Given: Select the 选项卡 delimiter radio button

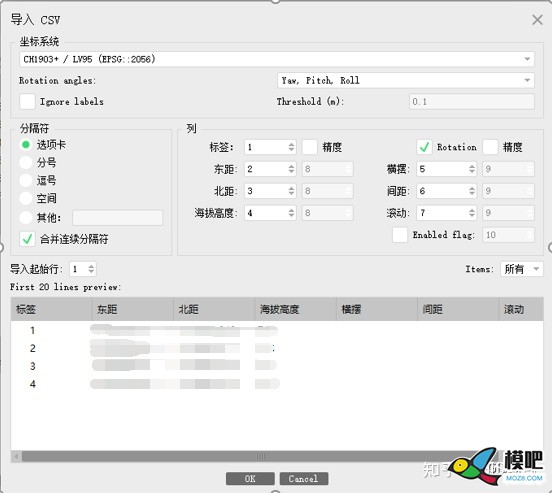Looking at the screenshot, I should pos(26,145).
